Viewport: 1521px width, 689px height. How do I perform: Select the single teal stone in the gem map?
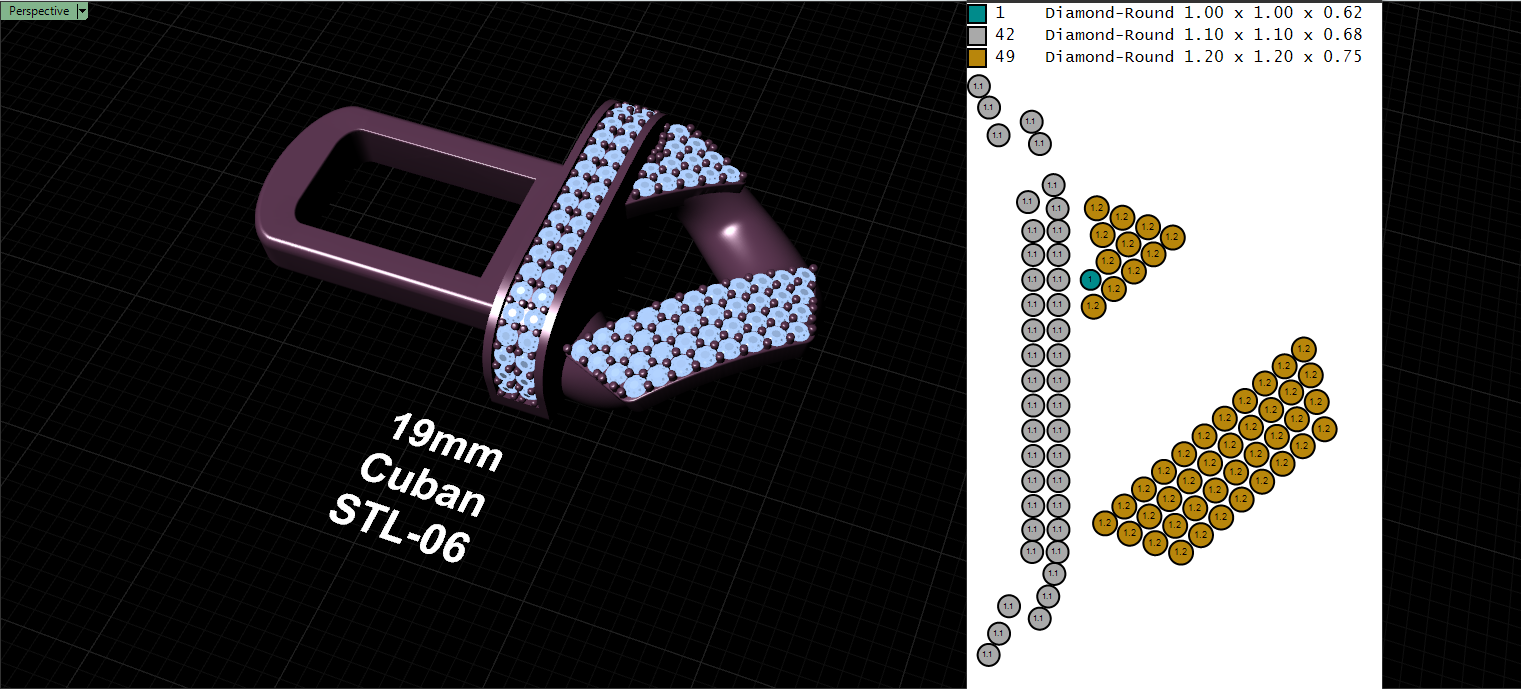point(1090,280)
